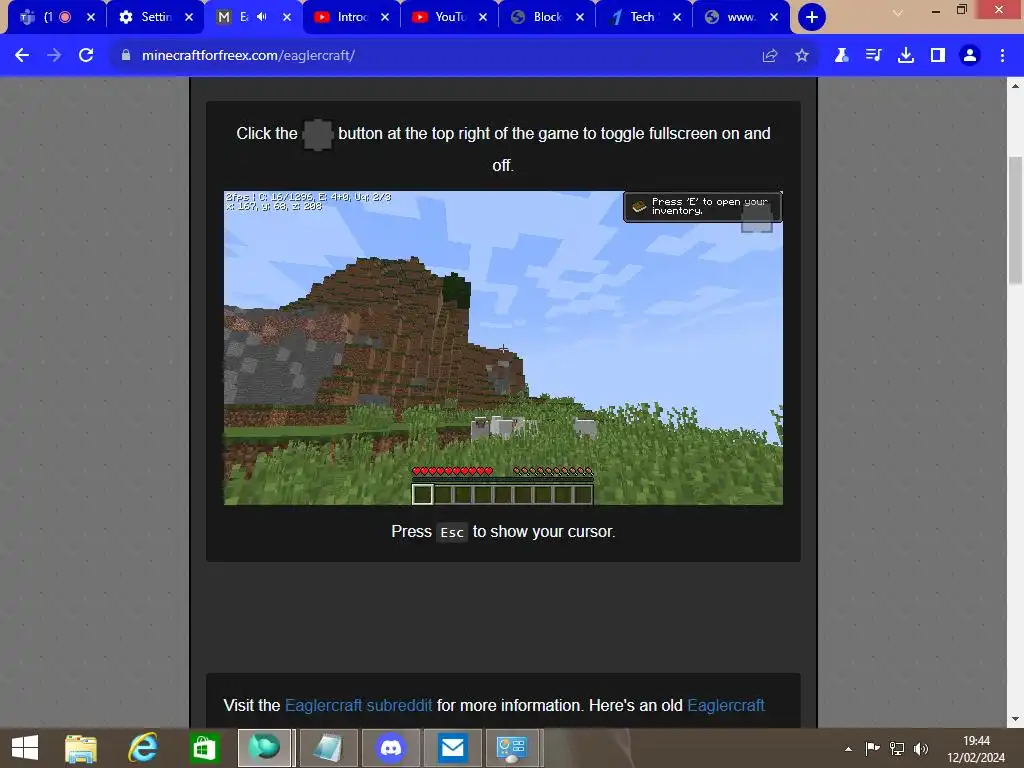Select the first hotbar slot in game
This screenshot has width=1024, height=768.
click(423, 494)
